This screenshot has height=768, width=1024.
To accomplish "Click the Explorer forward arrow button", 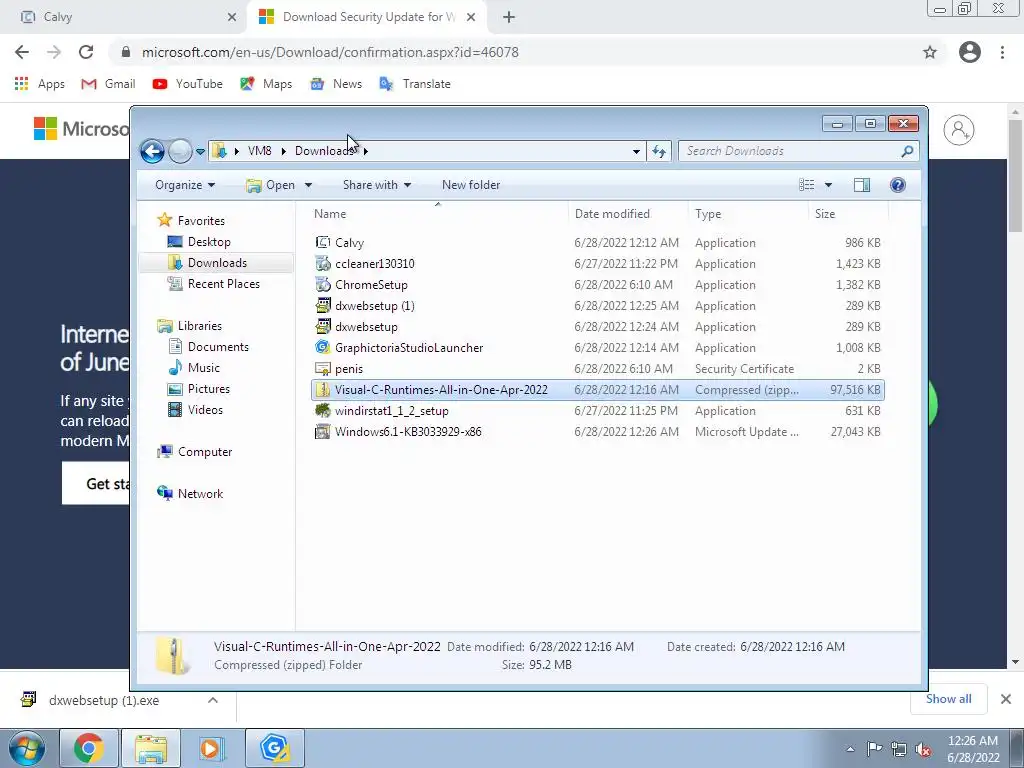I will coord(180,152).
